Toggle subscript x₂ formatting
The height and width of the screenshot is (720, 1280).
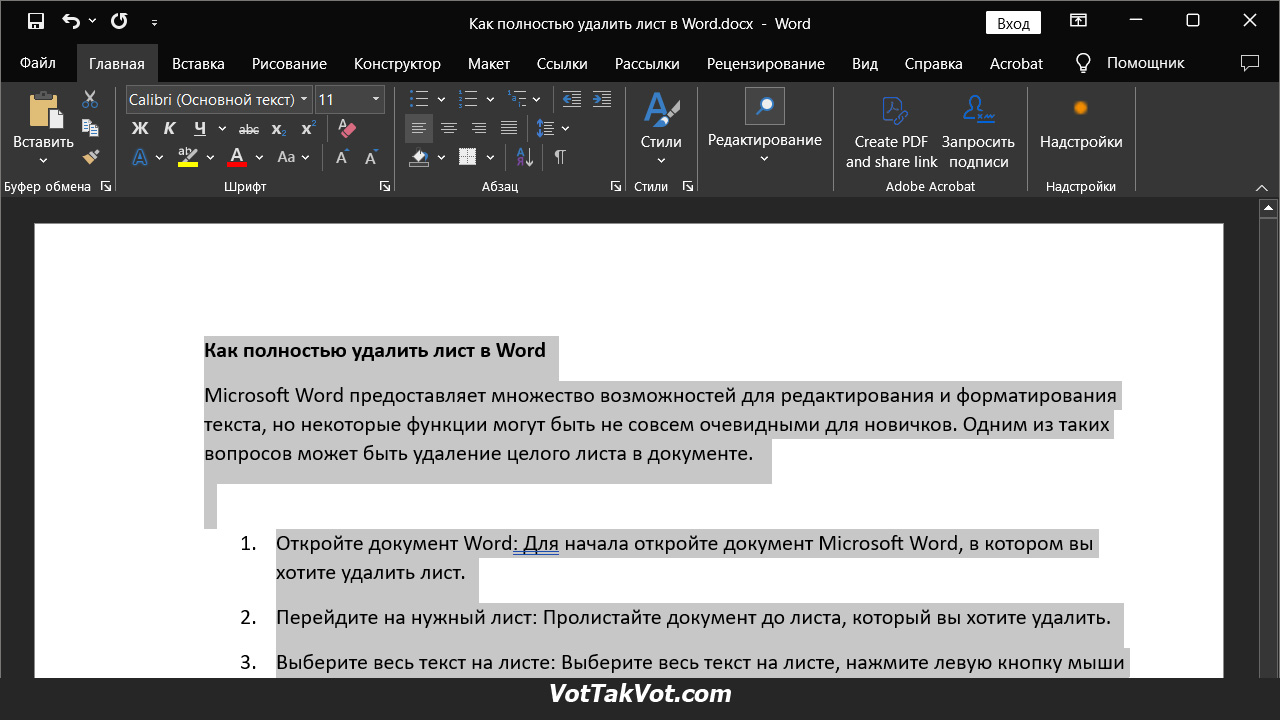coord(279,128)
